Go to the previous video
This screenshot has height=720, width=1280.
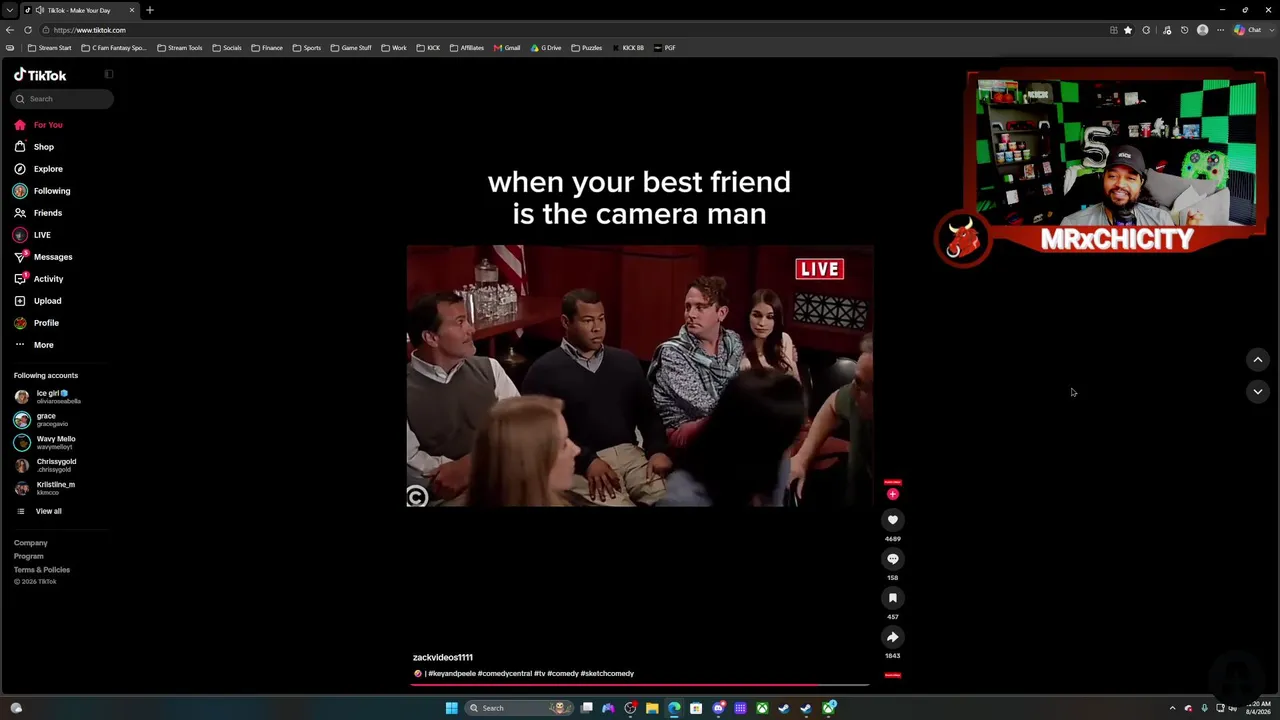(x=1258, y=360)
